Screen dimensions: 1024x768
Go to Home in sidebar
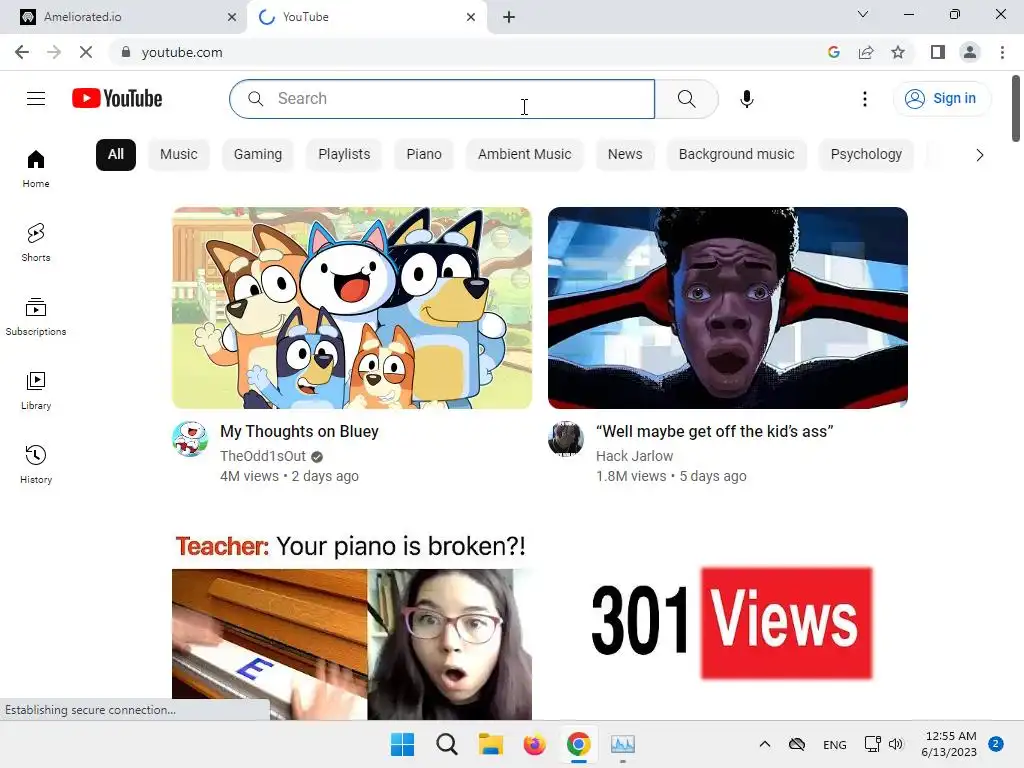click(x=36, y=169)
